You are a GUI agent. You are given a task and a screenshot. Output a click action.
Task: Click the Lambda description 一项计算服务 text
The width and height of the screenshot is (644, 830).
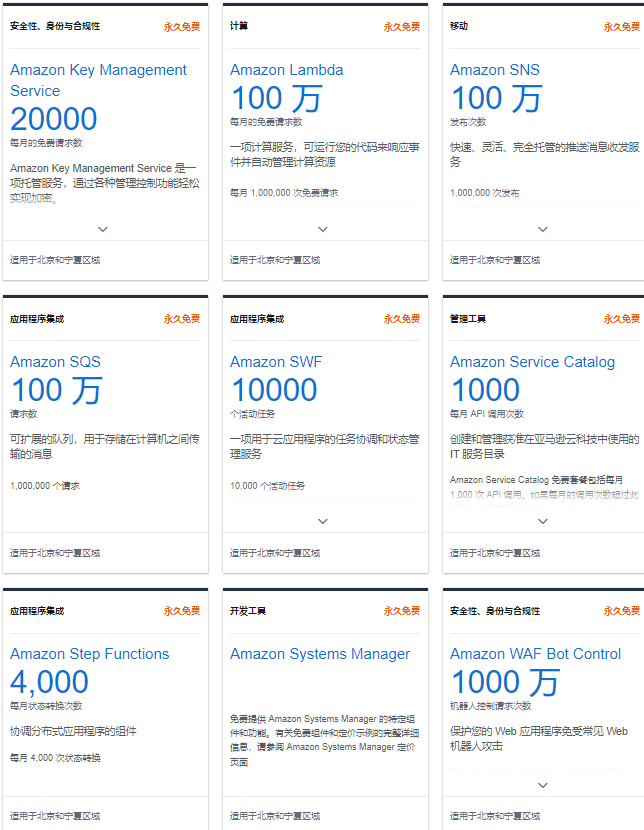324,155
